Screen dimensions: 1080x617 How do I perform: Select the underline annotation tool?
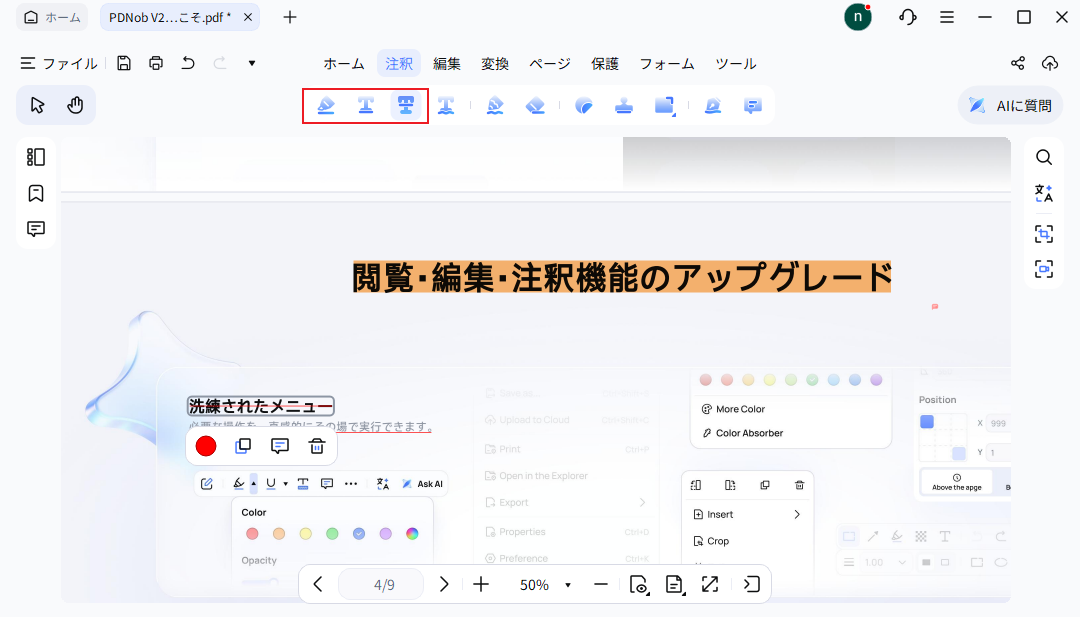point(365,105)
